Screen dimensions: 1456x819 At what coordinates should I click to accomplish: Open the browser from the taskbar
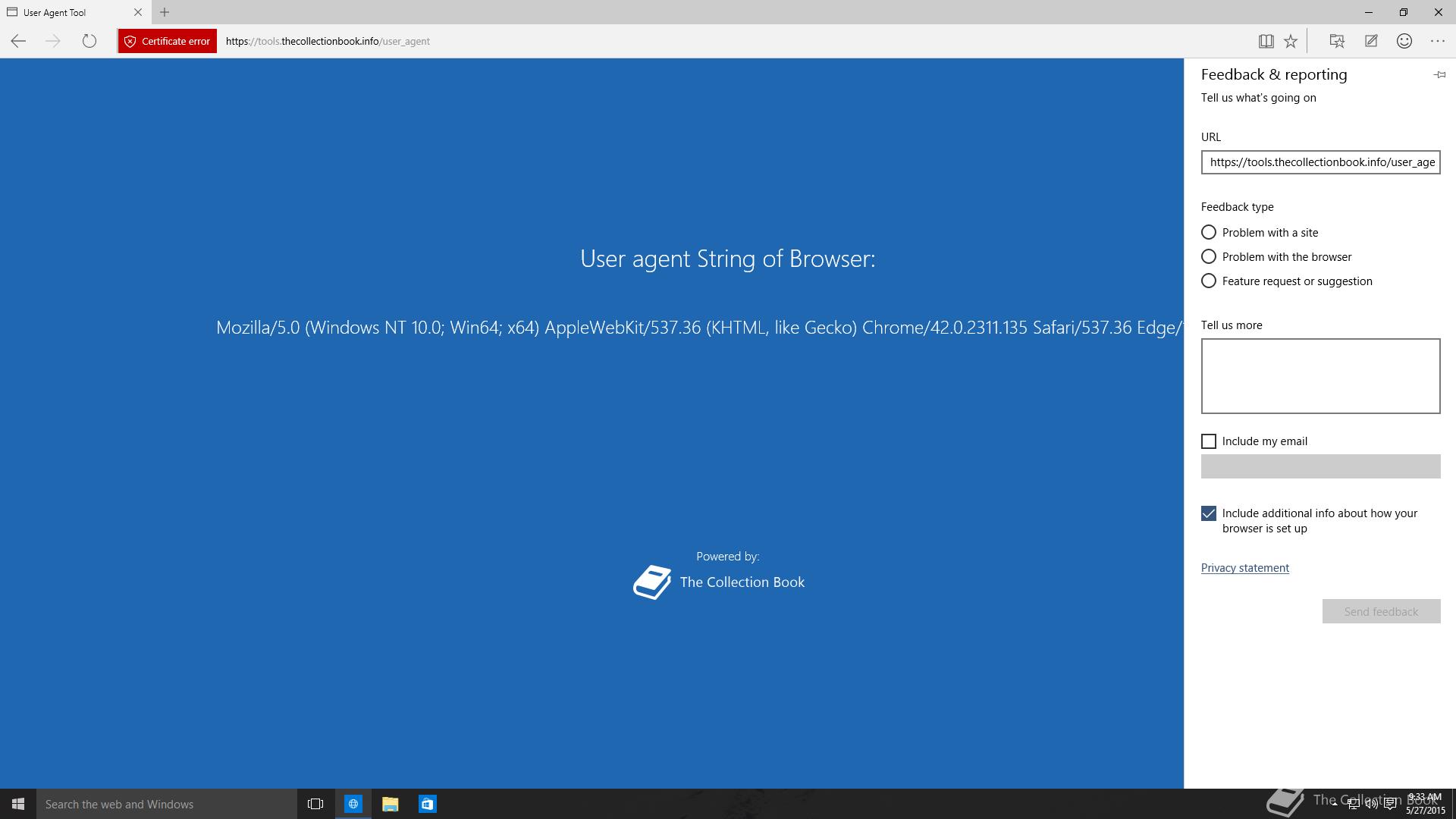[x=353, y=804]
